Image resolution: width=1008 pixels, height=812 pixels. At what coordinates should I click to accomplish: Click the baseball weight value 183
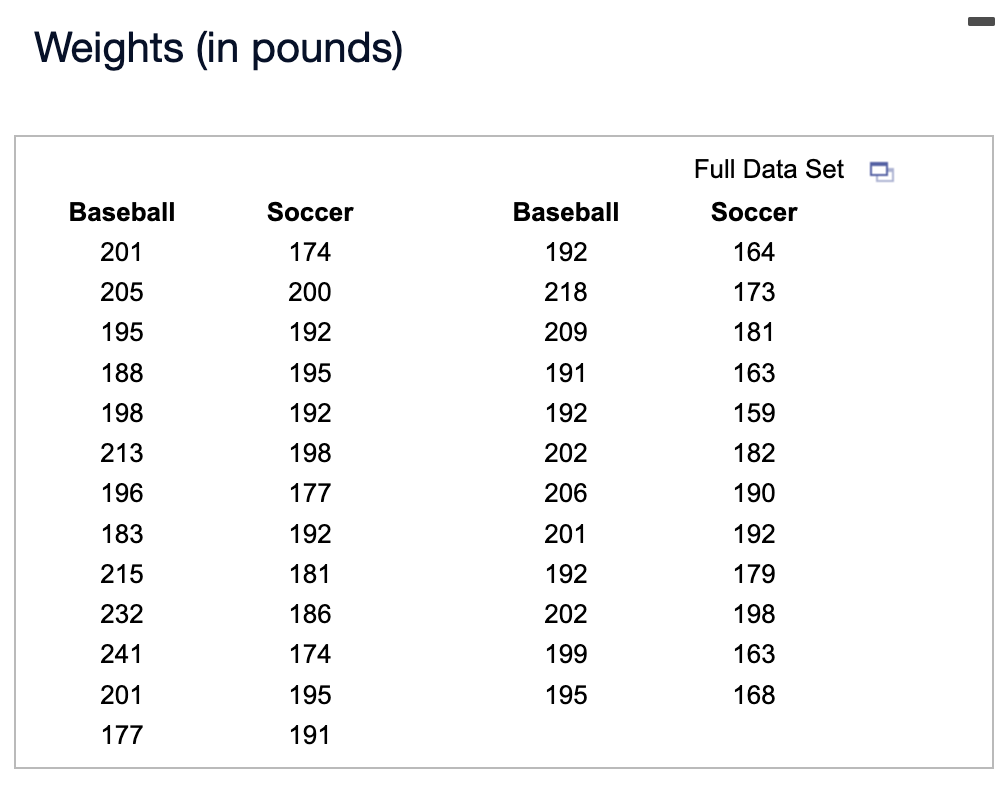tap(122, 534)
